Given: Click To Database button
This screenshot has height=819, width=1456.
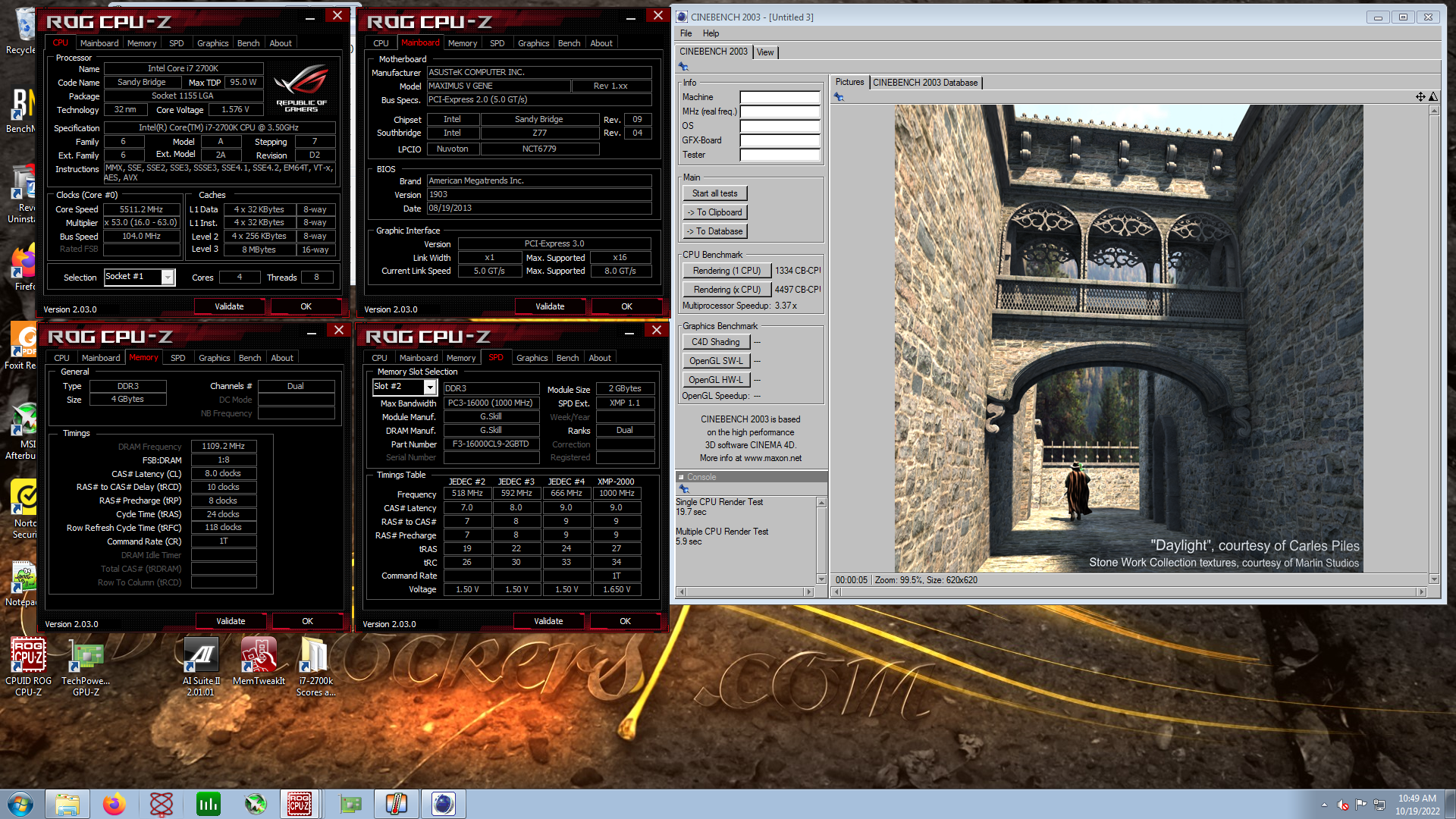Looking at the screenshot, I should tap(714, 231).
